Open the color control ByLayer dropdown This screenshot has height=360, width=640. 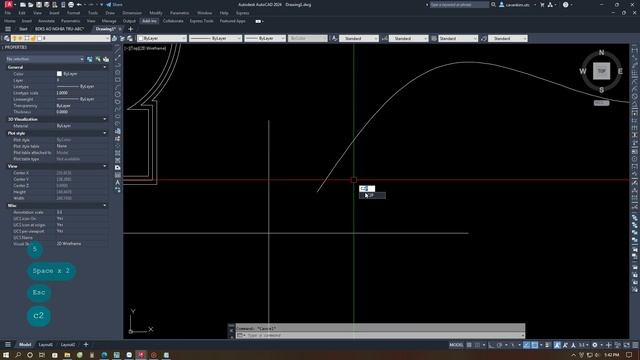click(162, 38)
